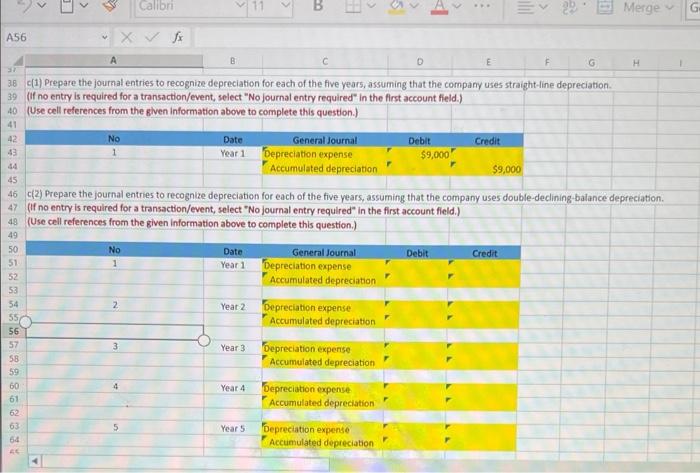Click the Merge cells icon
Viewport: 700px width, 473px height.
click(x=604, y=7)
